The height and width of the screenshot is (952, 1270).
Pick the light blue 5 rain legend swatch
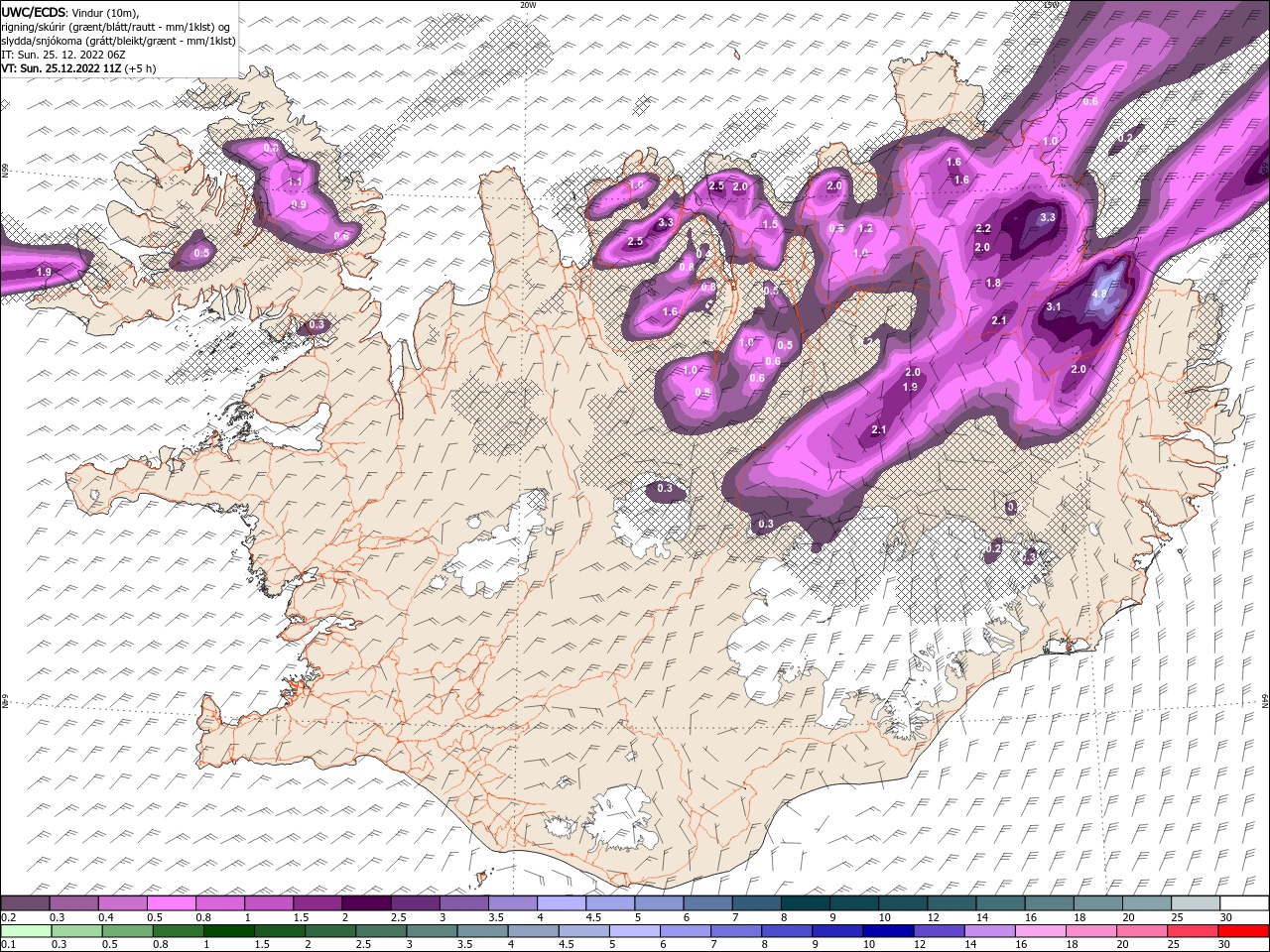coord(635,930)
